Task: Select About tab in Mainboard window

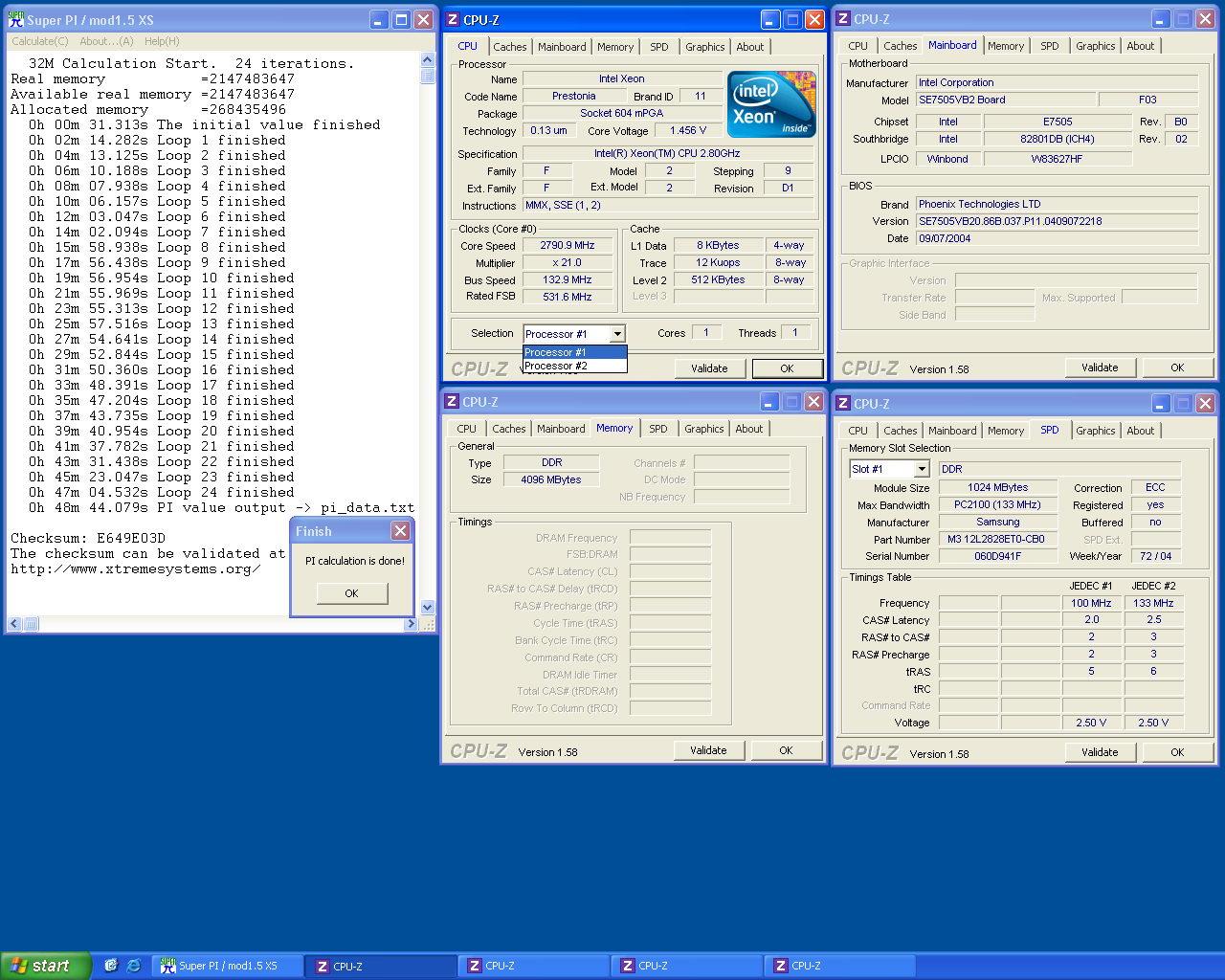Action: [x=1141, y=46]
